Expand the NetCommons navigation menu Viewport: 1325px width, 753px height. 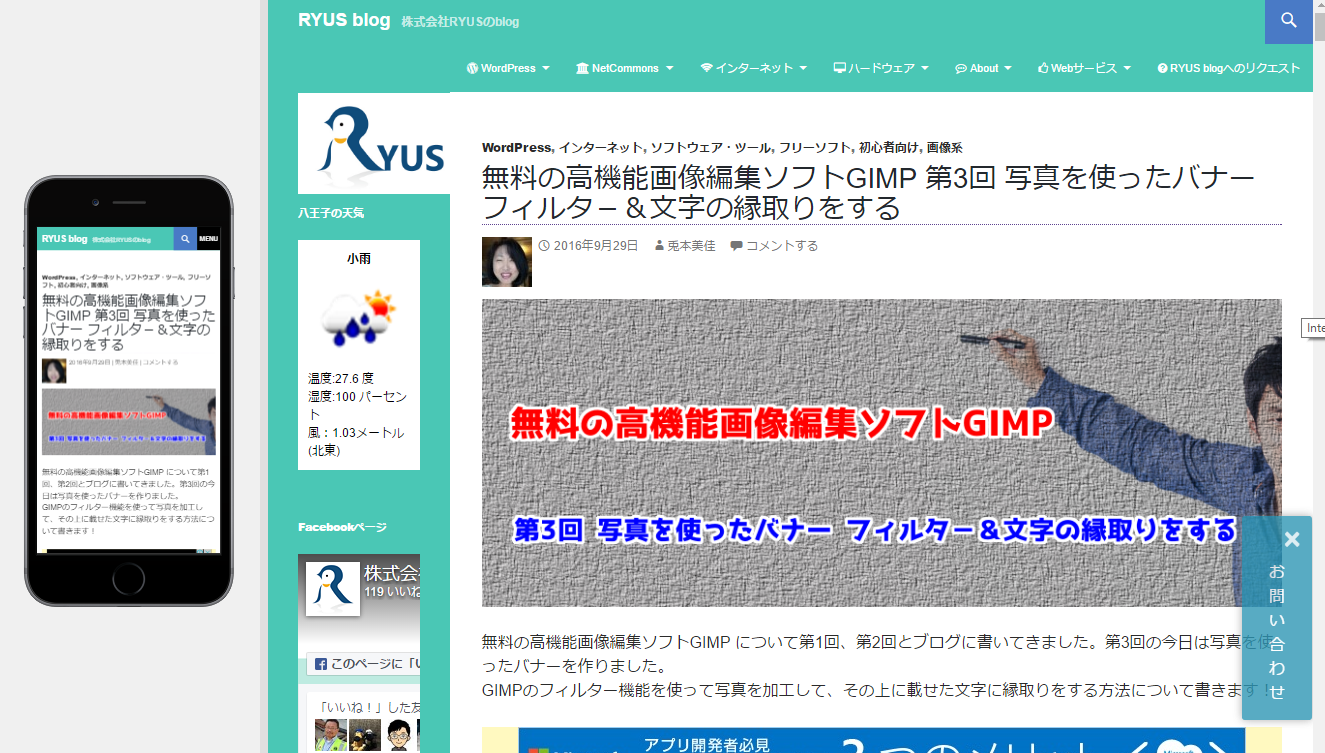[624, 68]
